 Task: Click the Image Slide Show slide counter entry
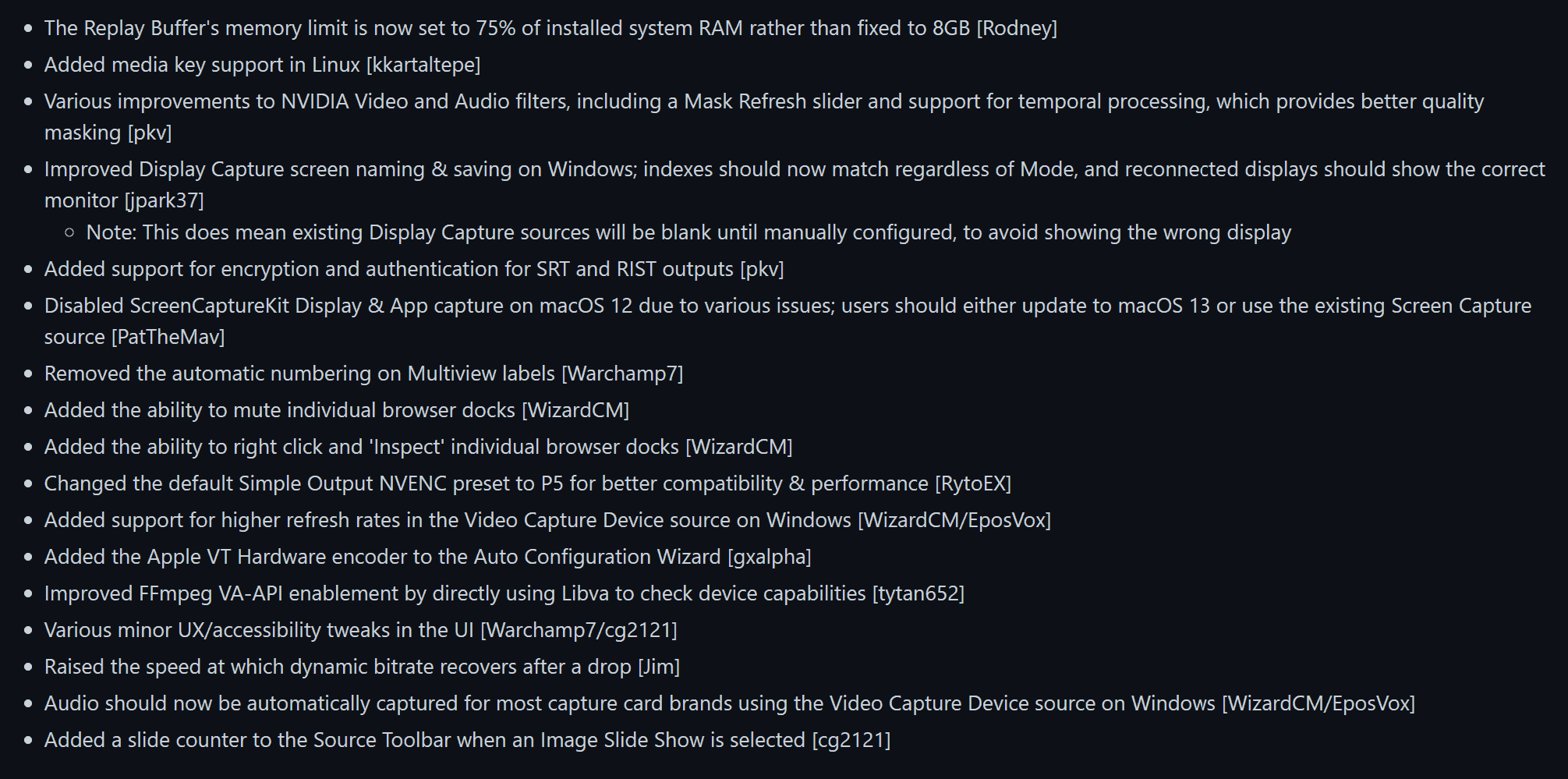[x=467, y=740]
